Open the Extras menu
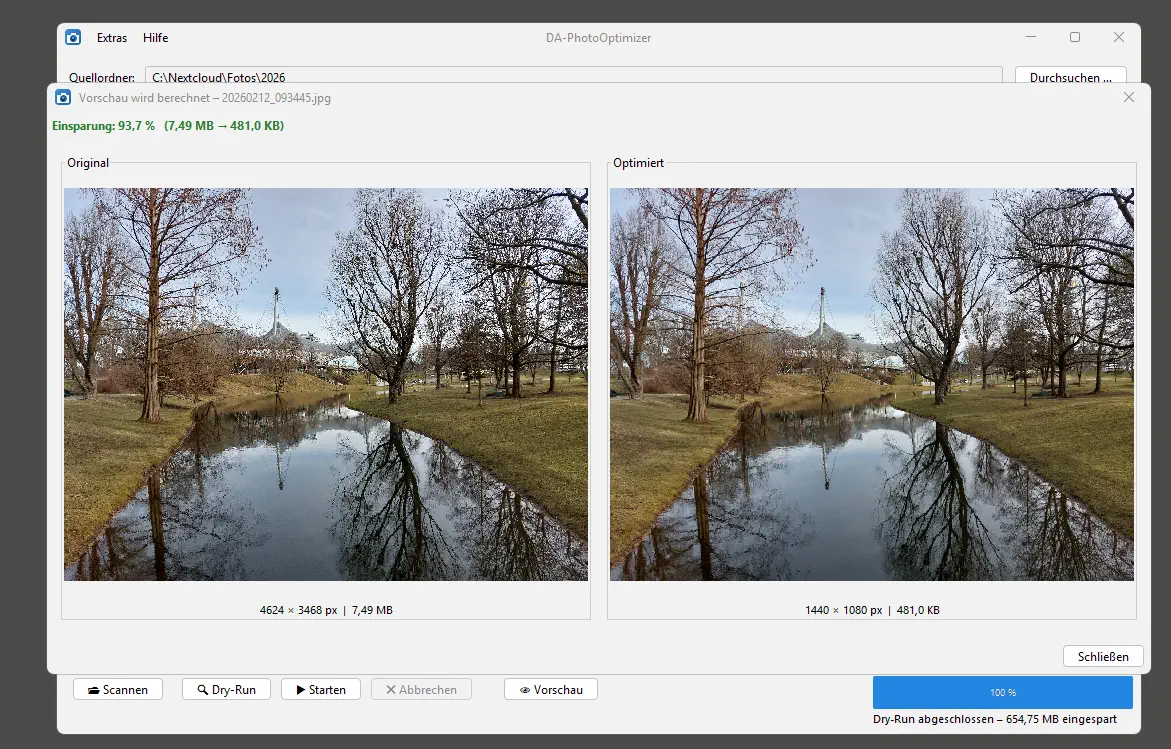The height and width of the screenshot is (749, 1171). click(x=111, y=38)
